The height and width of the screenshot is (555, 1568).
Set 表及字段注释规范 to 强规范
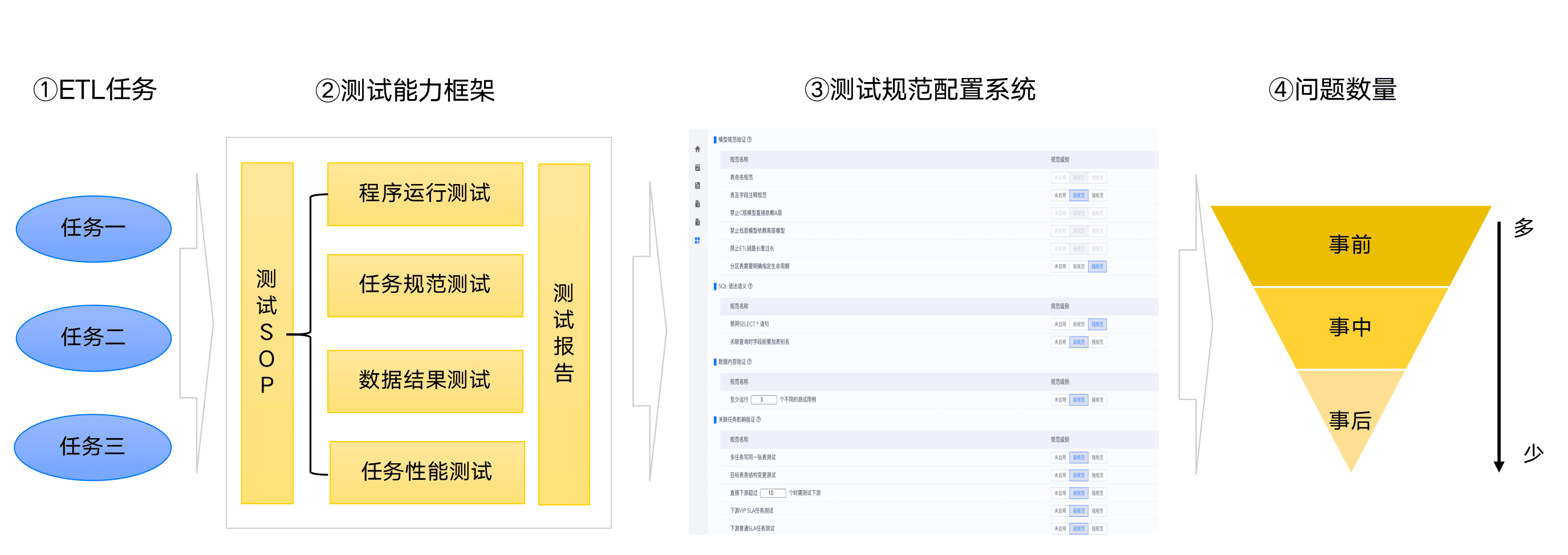(x=1098, y=195)
